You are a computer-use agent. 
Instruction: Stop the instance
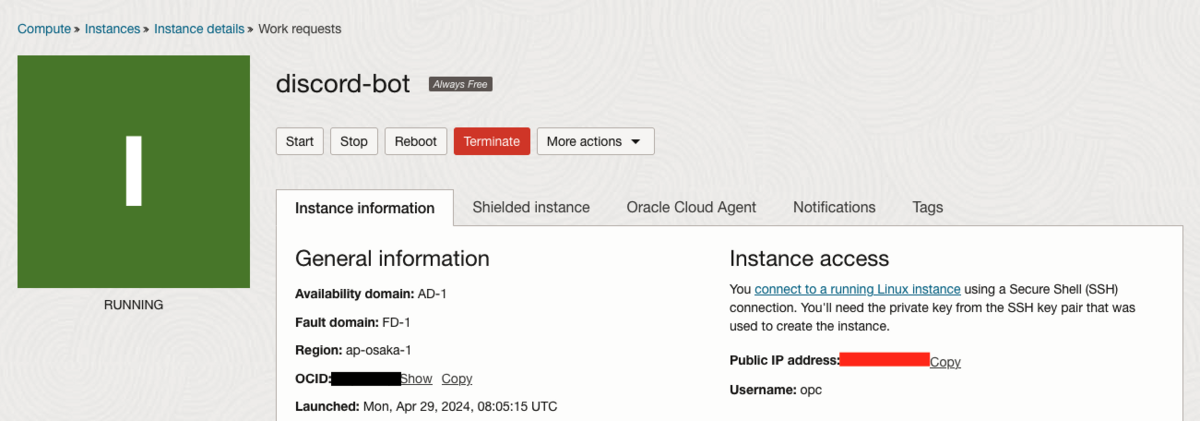tap(354, 142)
